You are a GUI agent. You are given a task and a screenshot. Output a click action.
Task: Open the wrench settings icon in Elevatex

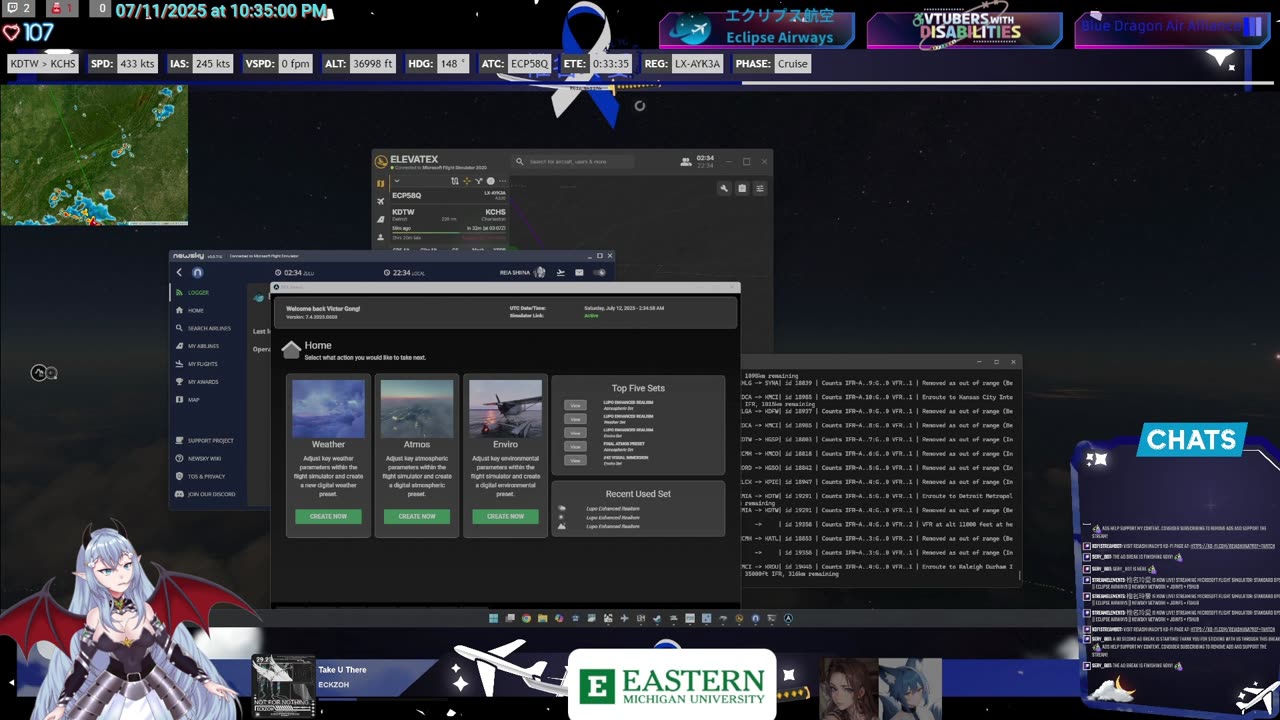(724, 188)
